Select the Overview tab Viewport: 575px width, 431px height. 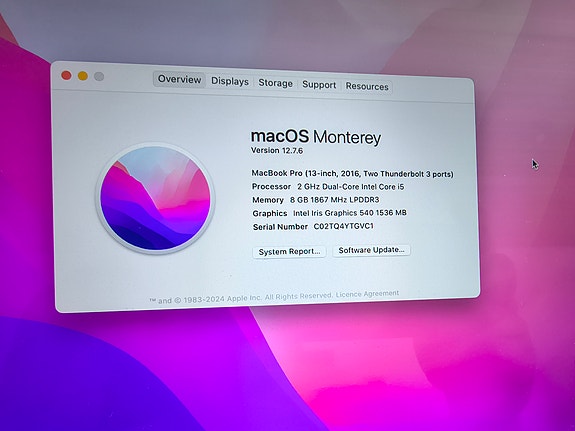click(x=179, y=79)
